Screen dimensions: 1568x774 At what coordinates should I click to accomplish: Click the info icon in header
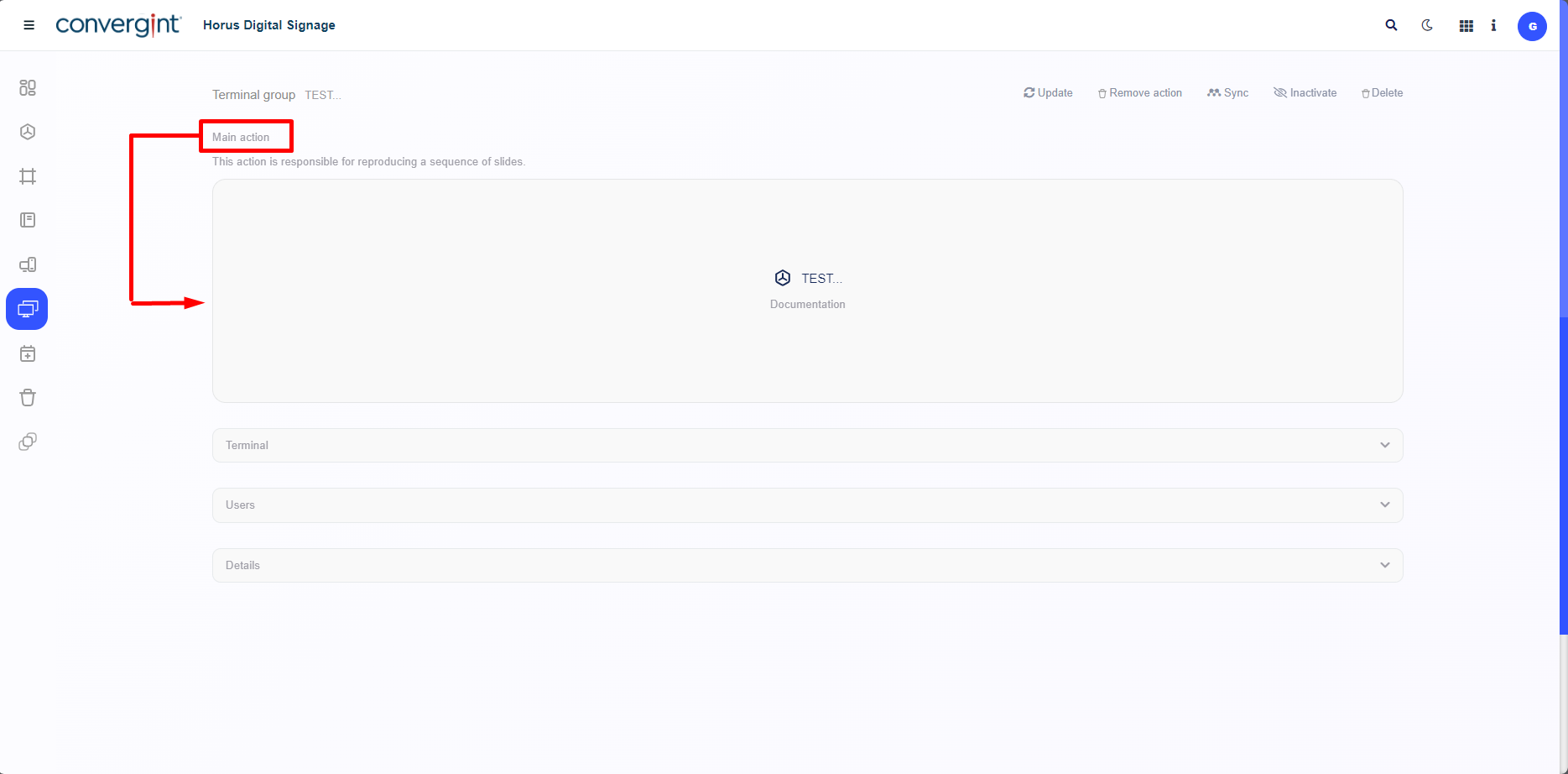(x=1493, y=26)
